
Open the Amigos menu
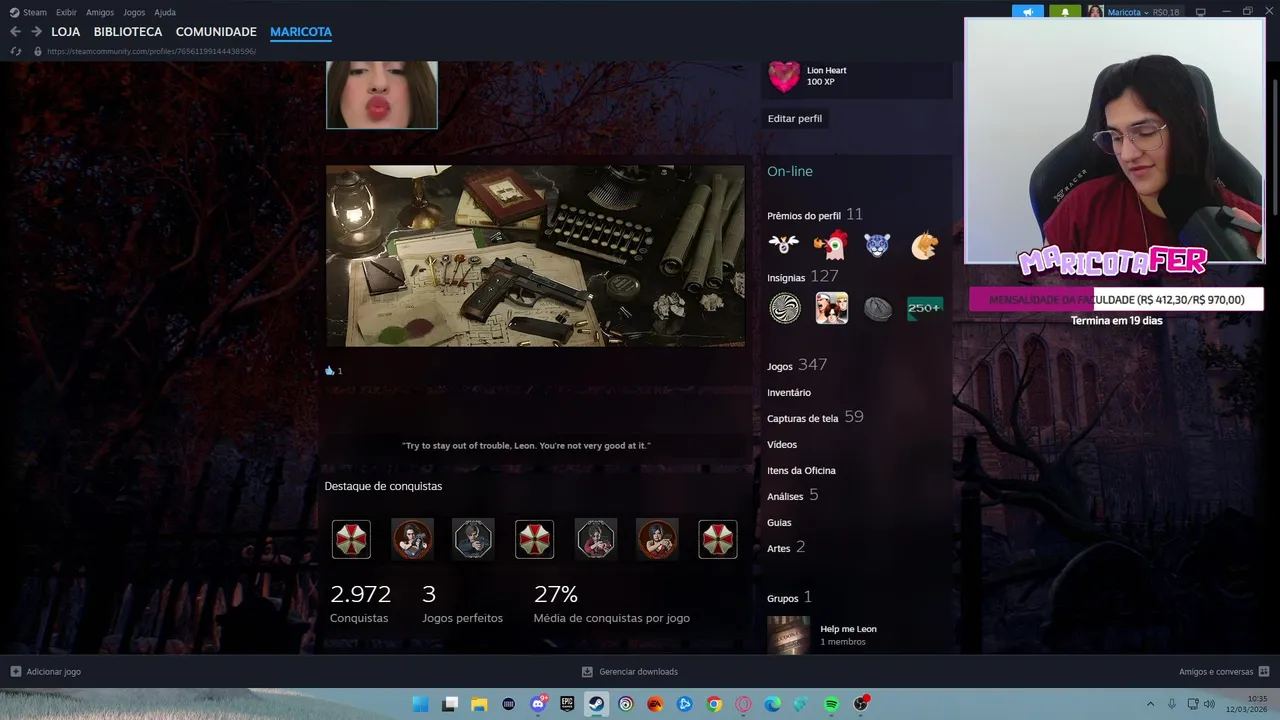tap(100, 12)
